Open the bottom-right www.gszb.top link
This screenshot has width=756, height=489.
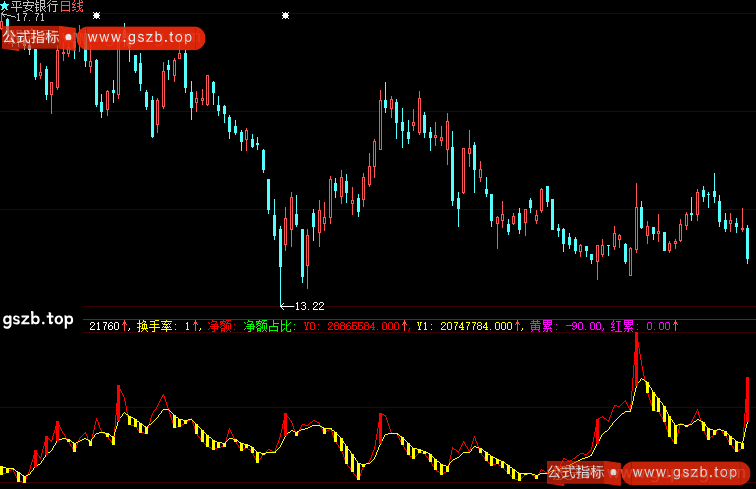coord(686,472)
